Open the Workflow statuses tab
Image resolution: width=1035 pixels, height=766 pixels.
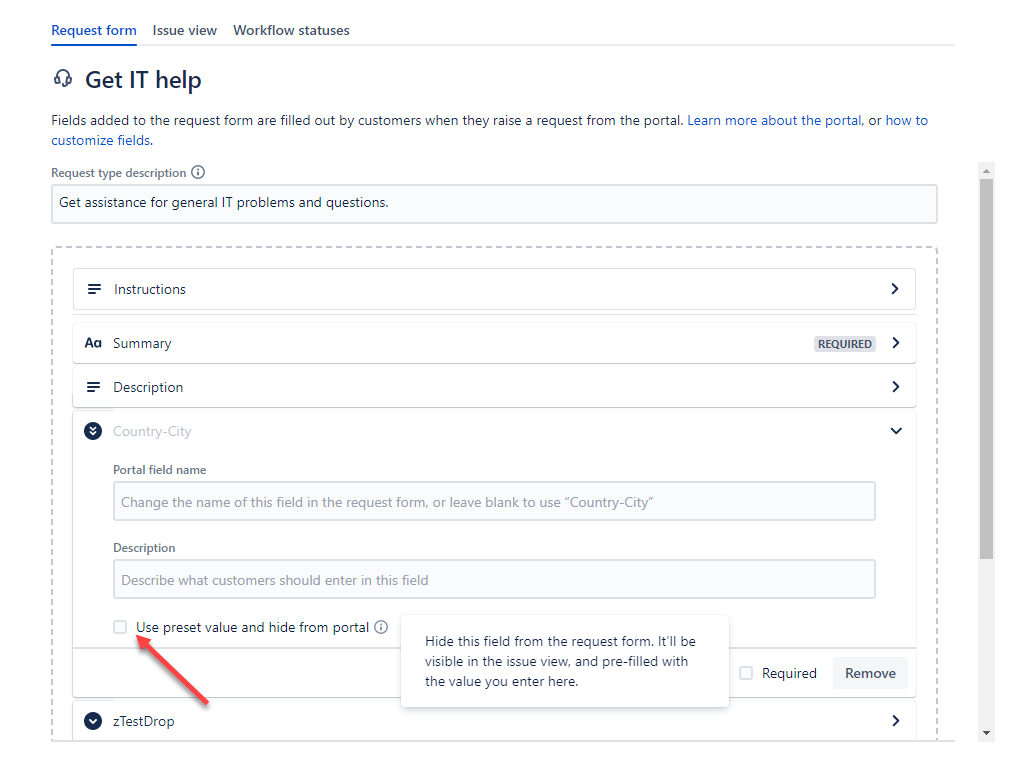[291, 30]
